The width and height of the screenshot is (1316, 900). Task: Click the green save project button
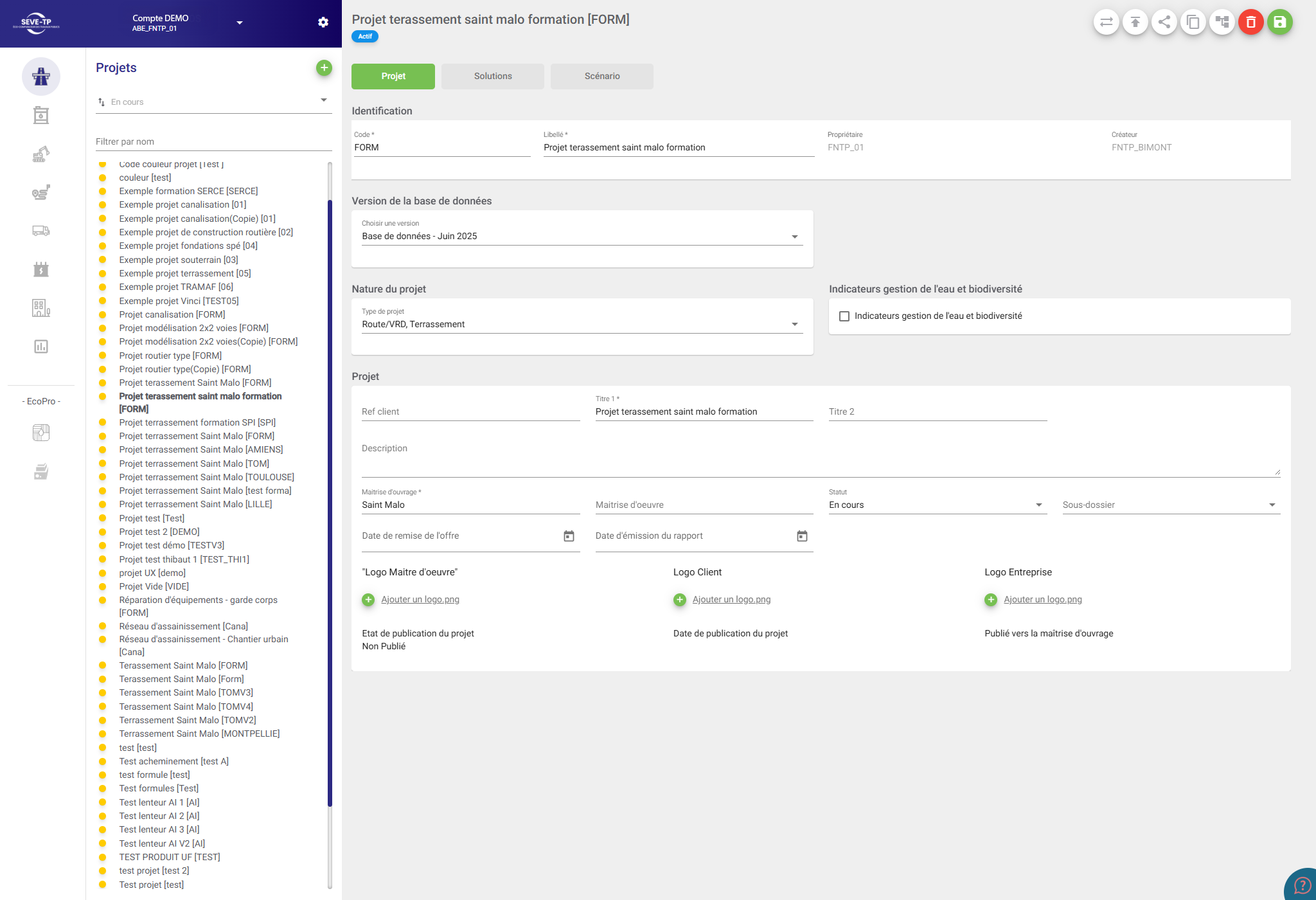tap(1279, 22)
